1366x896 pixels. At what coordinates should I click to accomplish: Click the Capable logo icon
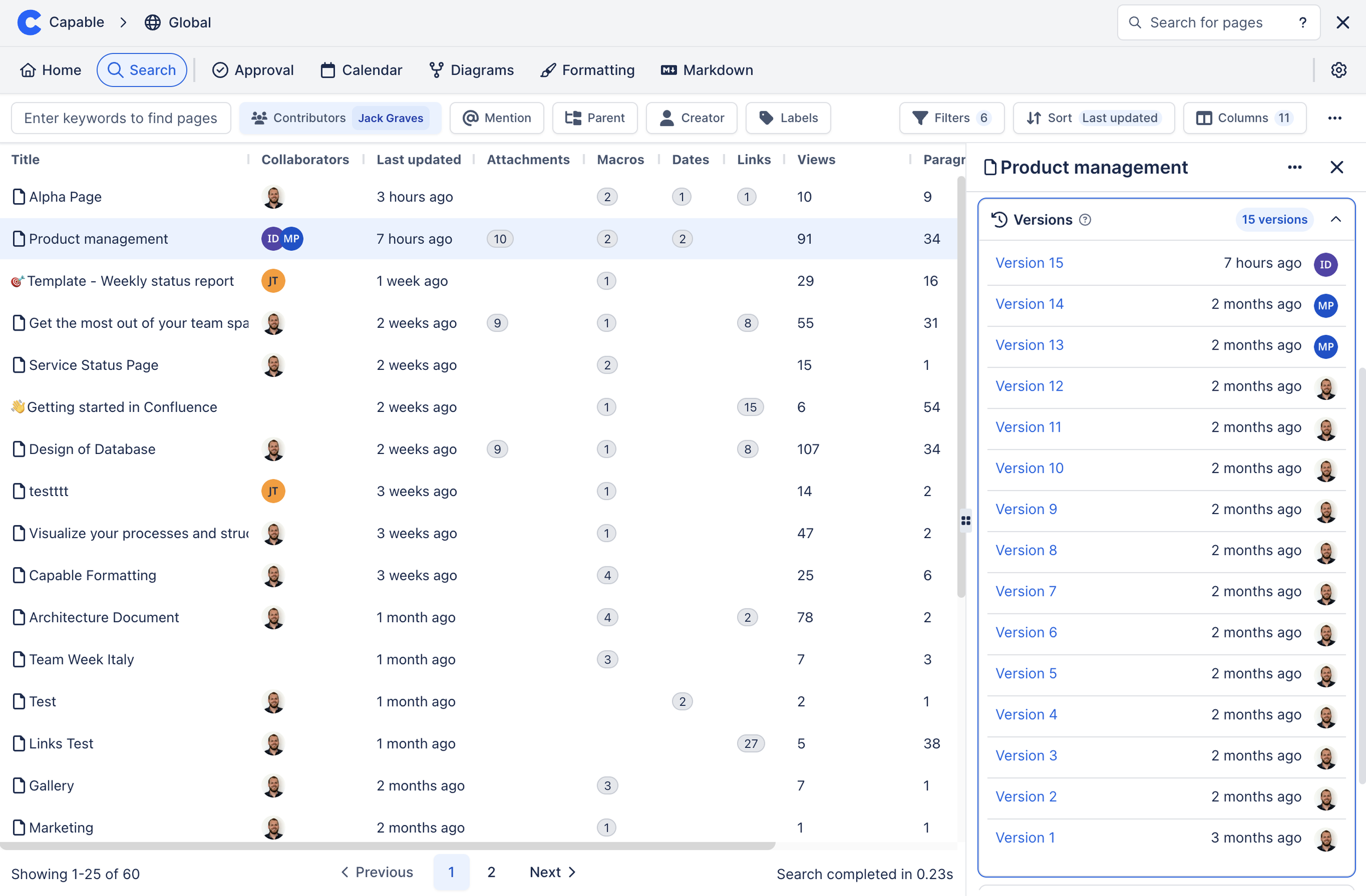29,22
